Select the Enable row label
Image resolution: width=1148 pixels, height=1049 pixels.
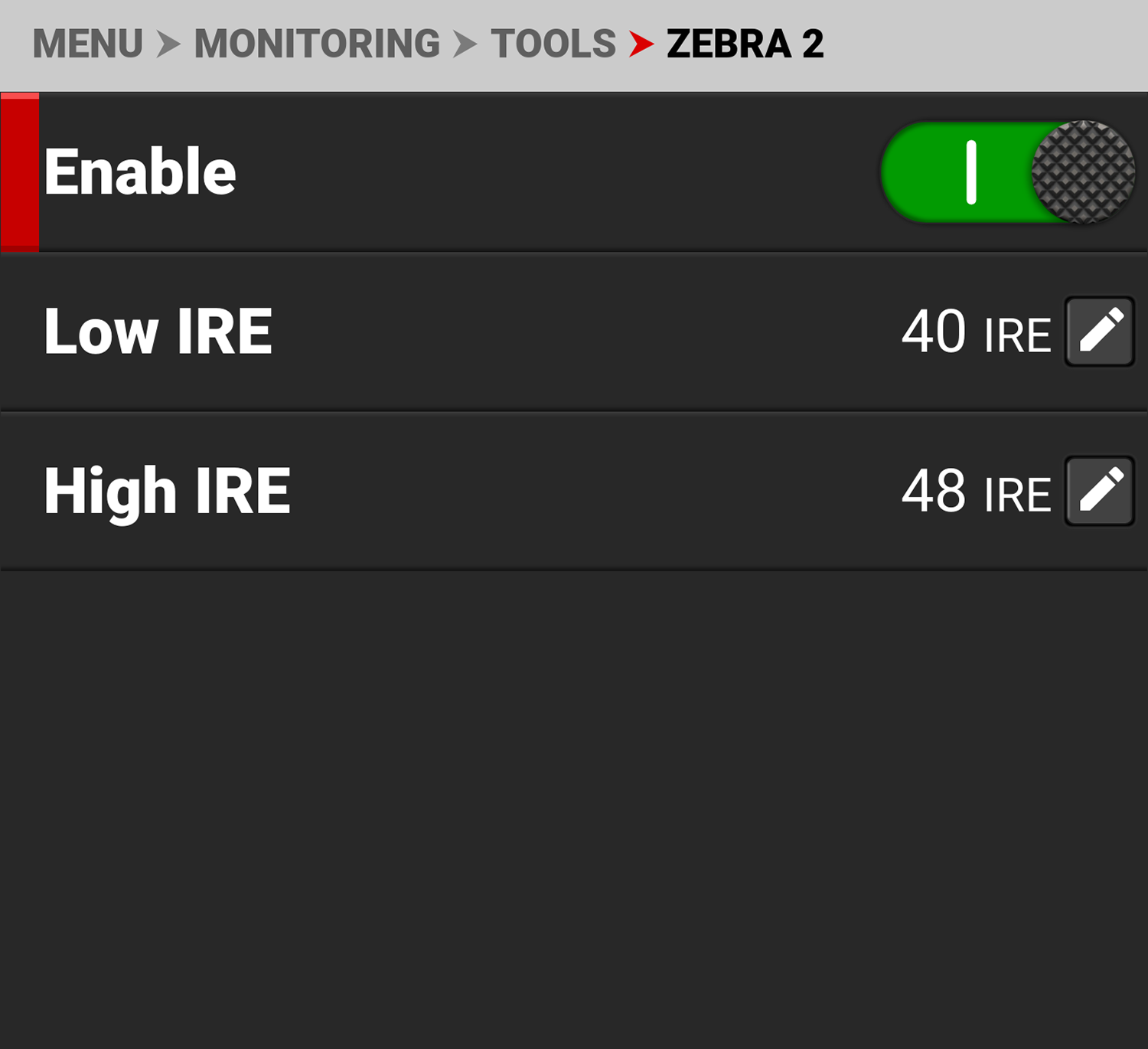pyautogui.click(x=140, y=172)
